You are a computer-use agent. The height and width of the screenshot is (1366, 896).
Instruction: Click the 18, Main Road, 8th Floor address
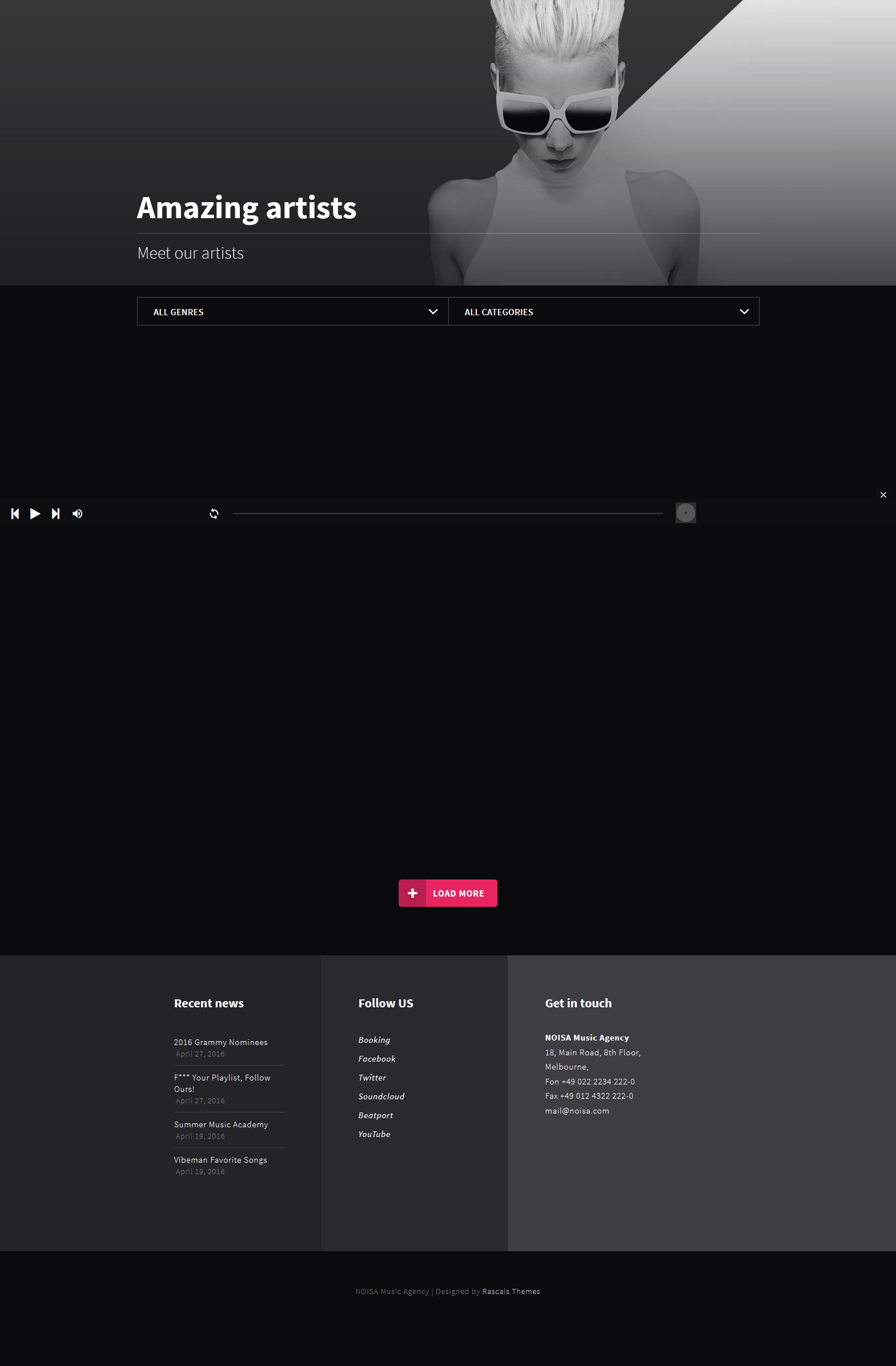point(593,1052)
